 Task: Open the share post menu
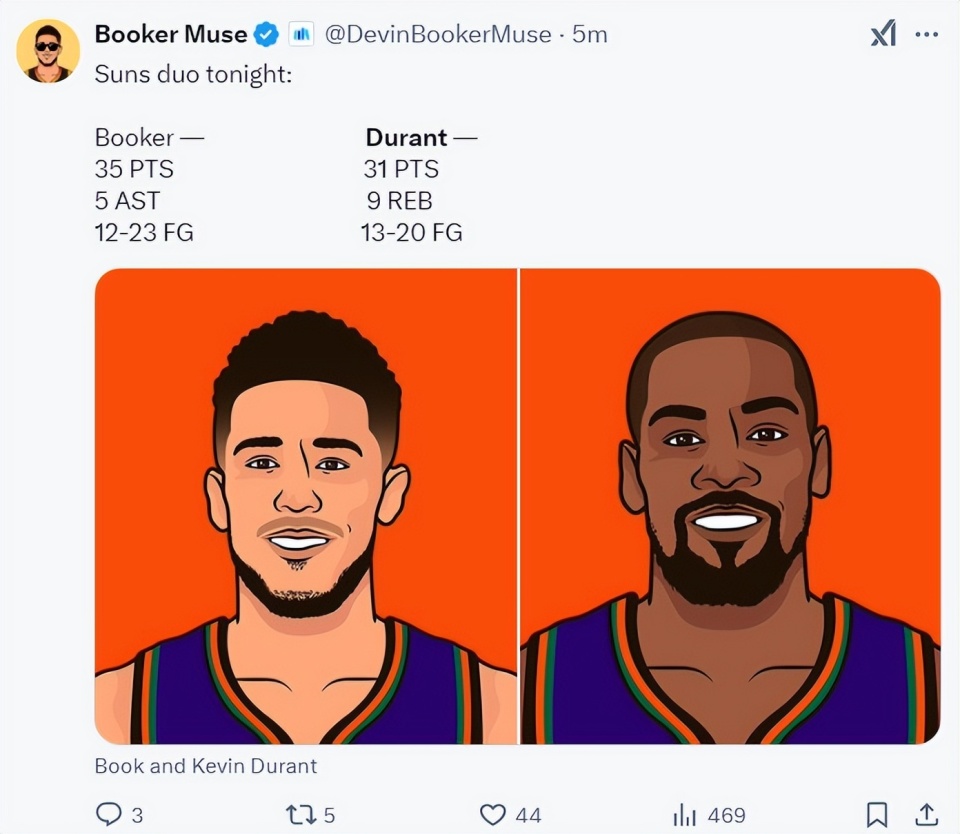pos(927,815)
